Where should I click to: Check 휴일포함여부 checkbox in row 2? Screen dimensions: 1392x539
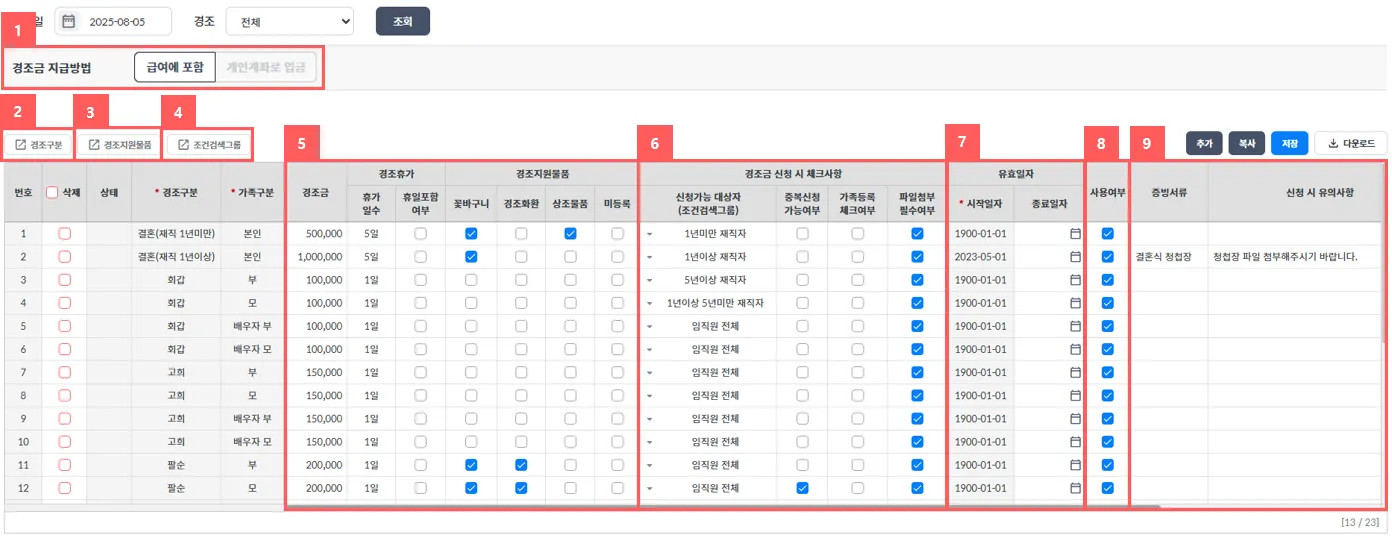click(421, 256)
